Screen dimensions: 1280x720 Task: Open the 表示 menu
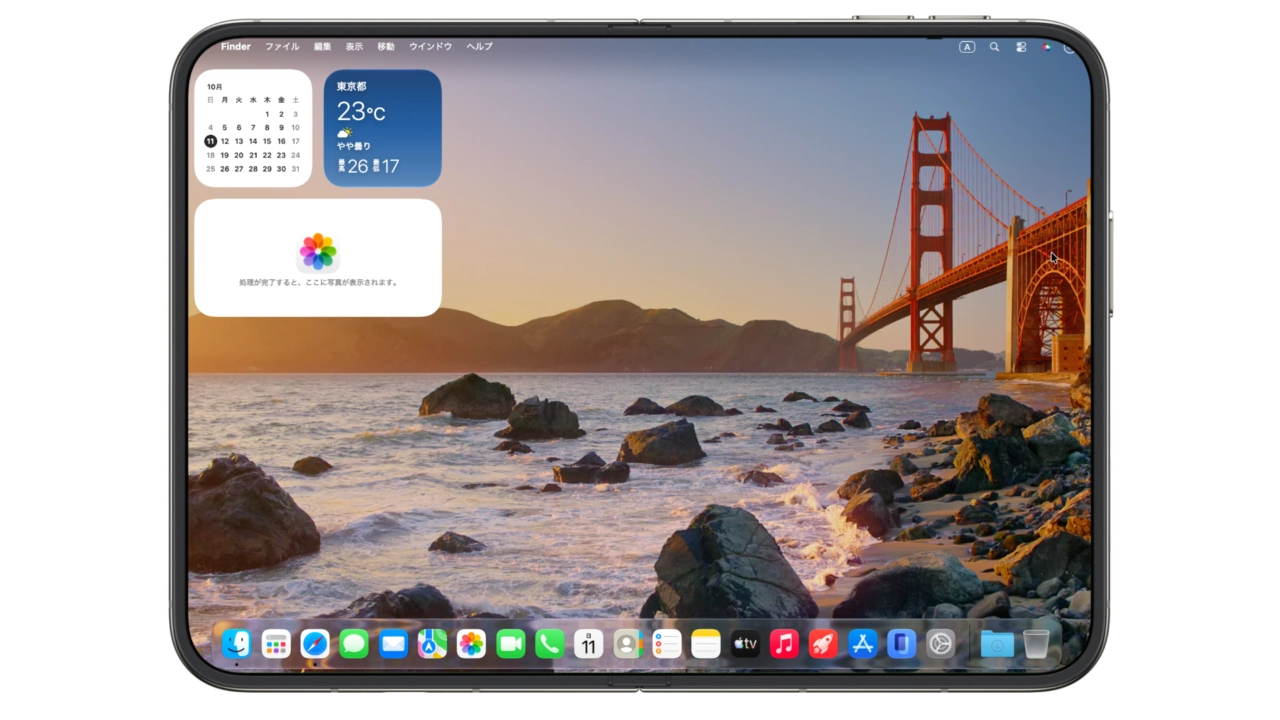[354, 47]
